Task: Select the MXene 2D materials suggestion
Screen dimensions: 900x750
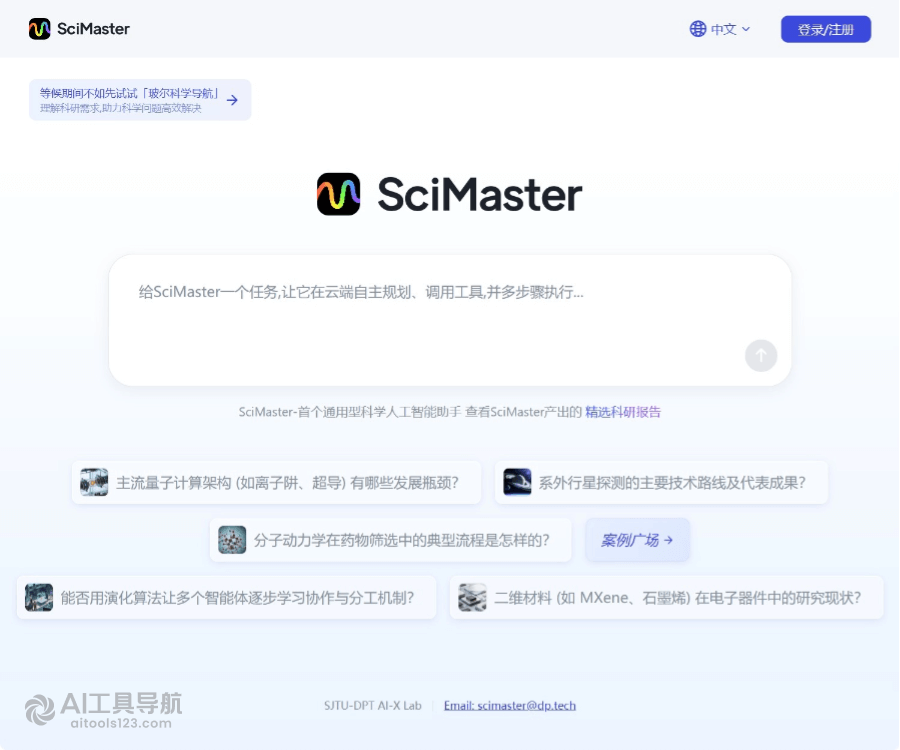Action: pyautogui.click(x=666, y=597)
